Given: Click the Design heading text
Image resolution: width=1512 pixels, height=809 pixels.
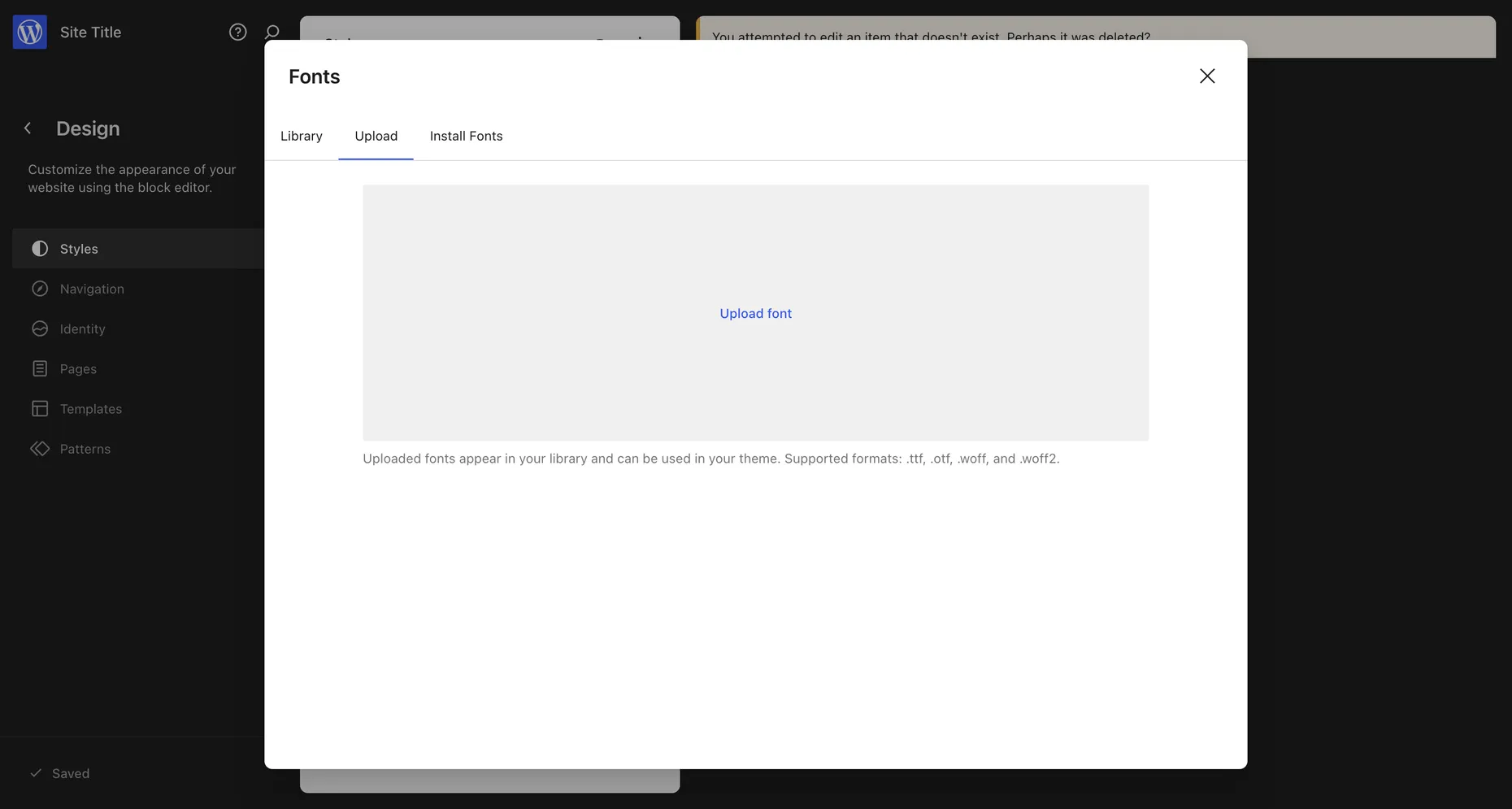Looking at the screenshot, I should pyautogui.click(x=88, y=128).
